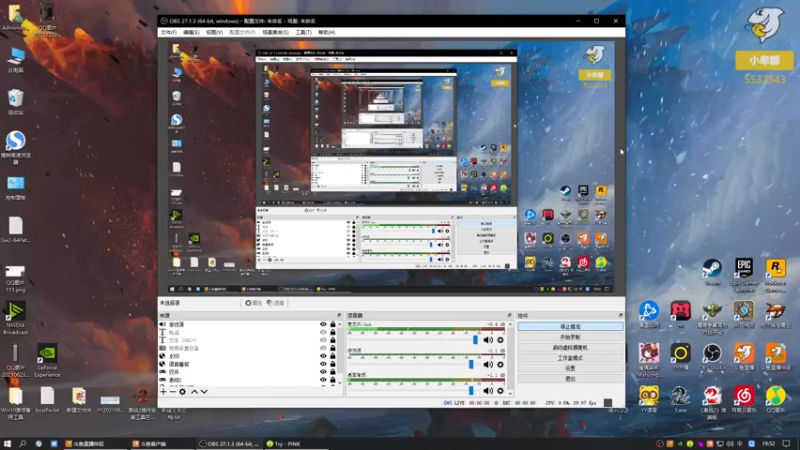Viewport: 800px width, 450px height.
Task: Mute the middle mixer channel speaker icon
Action: click(488, 365)
